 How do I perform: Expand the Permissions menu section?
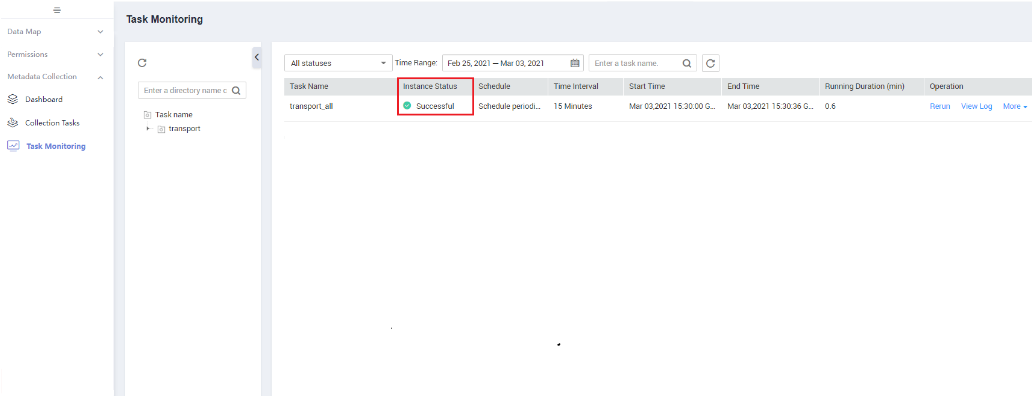click(x=56, y=54)
